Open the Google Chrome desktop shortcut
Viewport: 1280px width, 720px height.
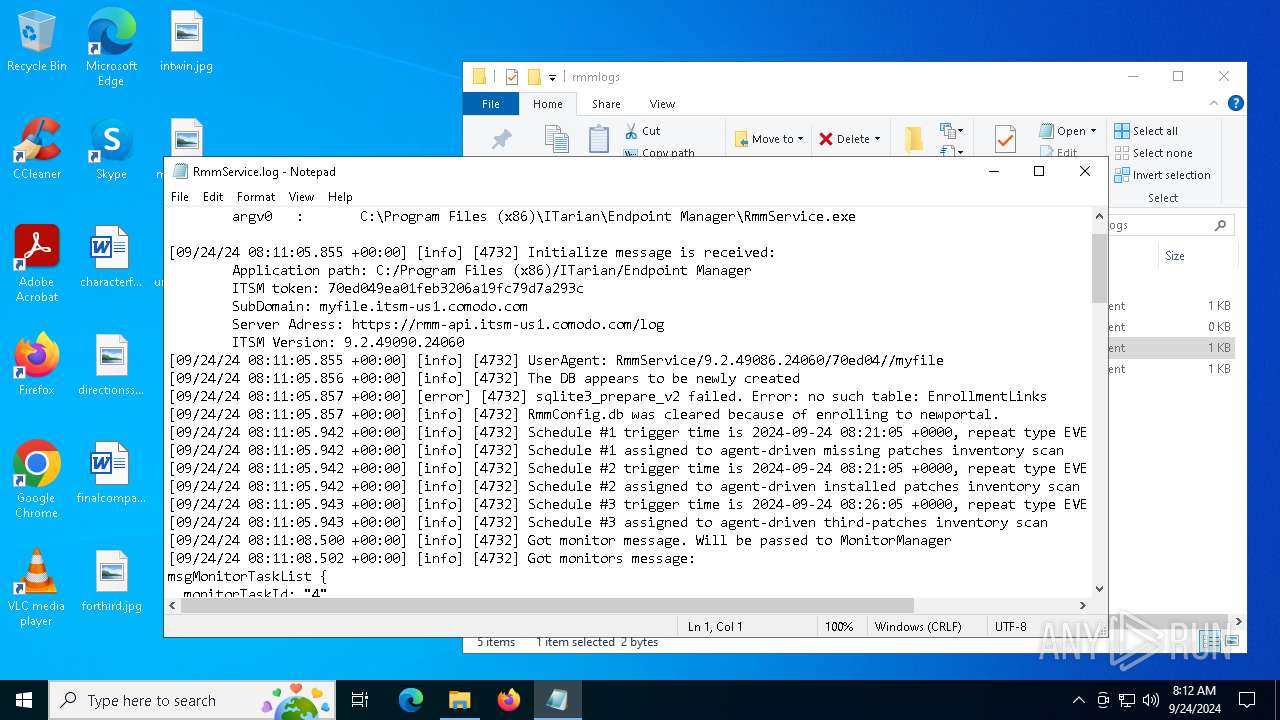[37, 480]
